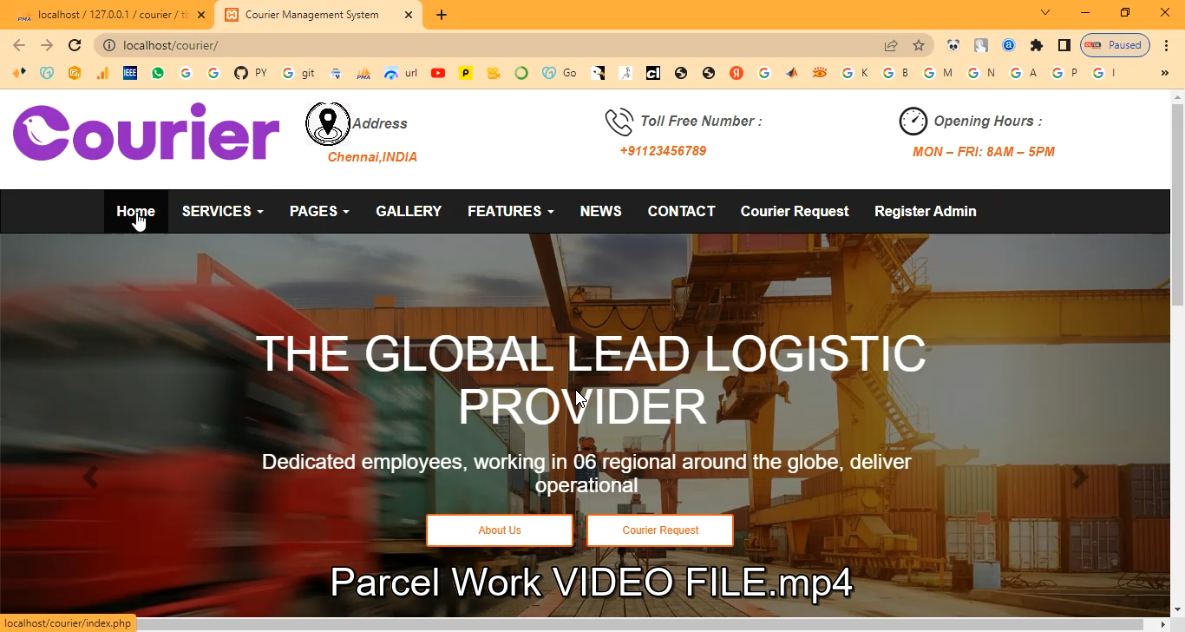Viewport: 1185px width, 632px height.
Task: Open the Google 'M' bookmark
Action: pos(937,73)
